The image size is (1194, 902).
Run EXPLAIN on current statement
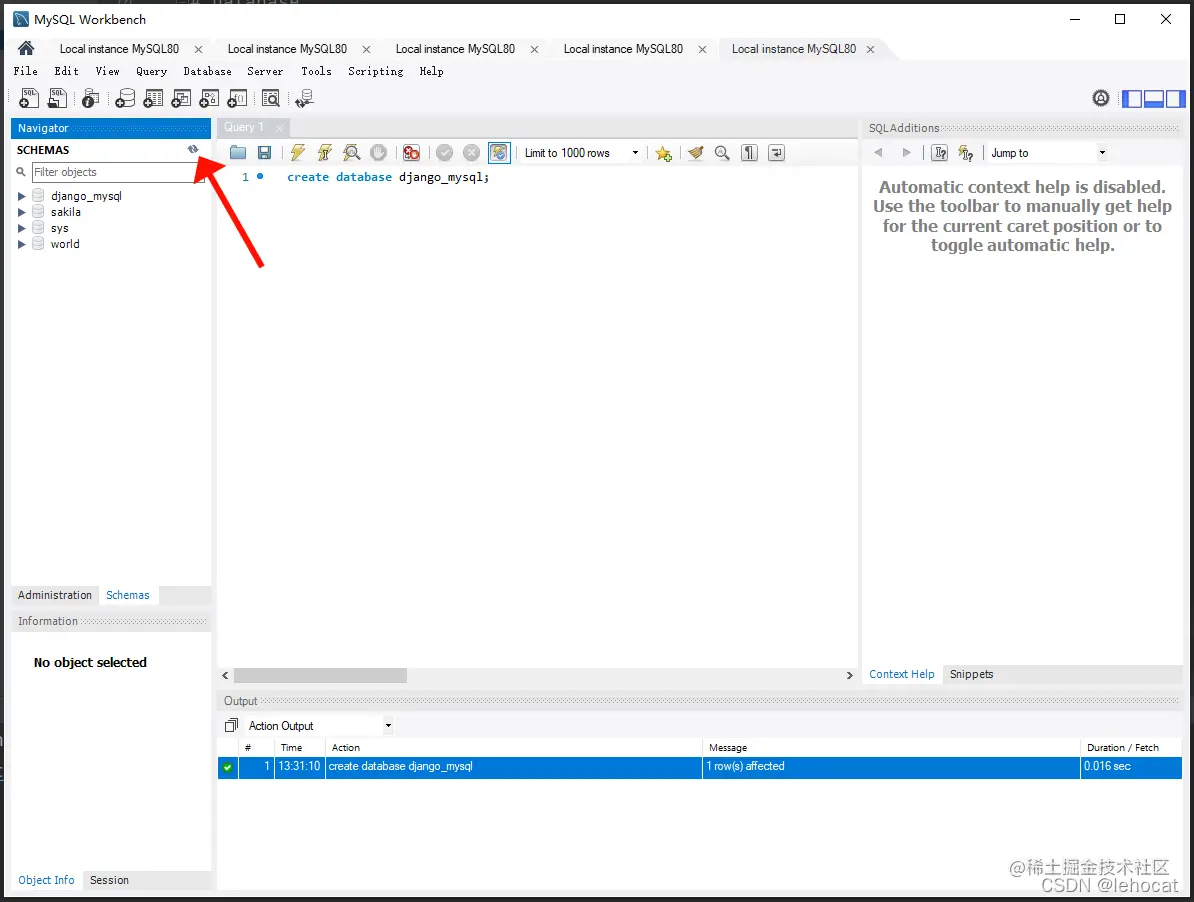351,153
